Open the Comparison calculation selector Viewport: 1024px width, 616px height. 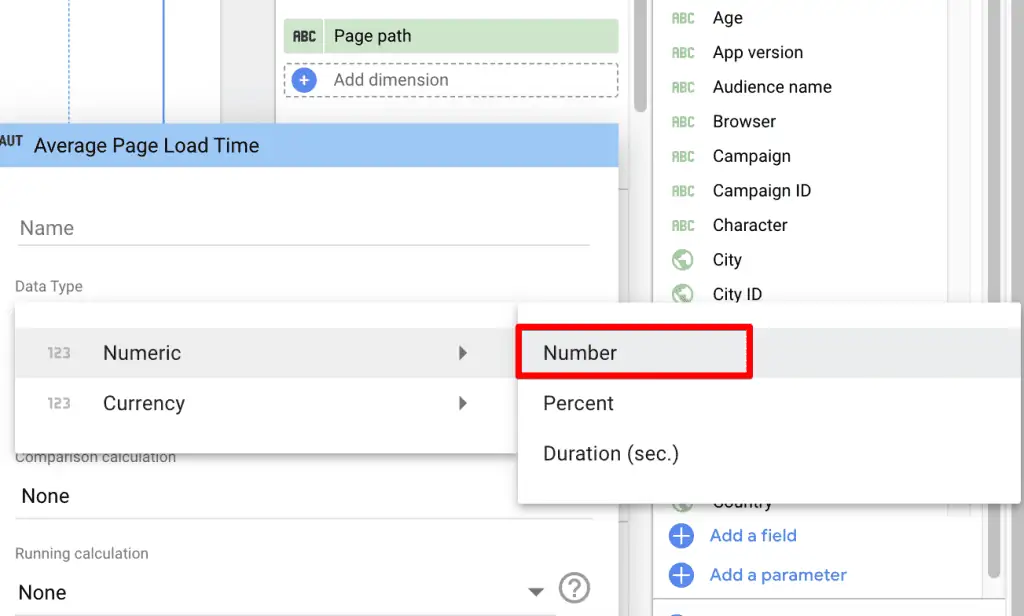click(300, 496)
